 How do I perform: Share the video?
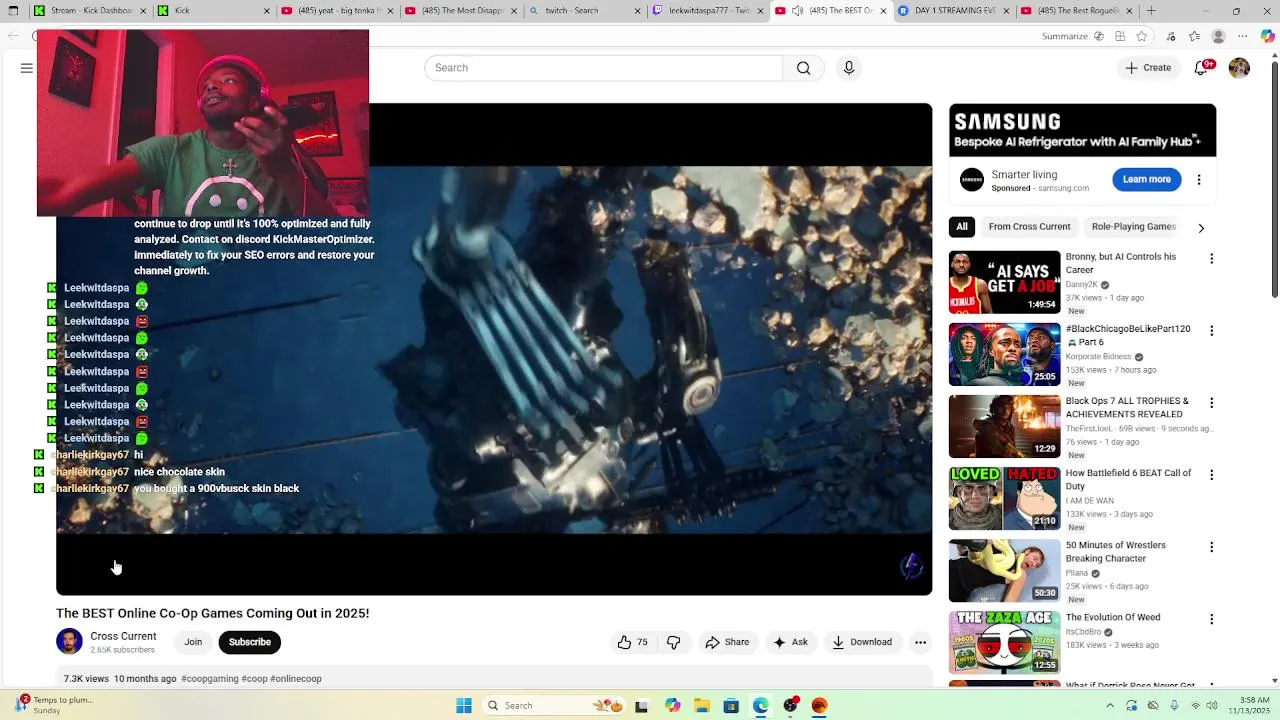coord(727,642)
